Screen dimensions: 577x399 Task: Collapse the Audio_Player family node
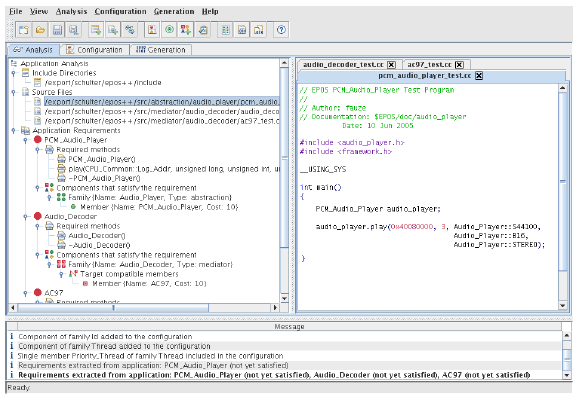[x=49, y=197]
